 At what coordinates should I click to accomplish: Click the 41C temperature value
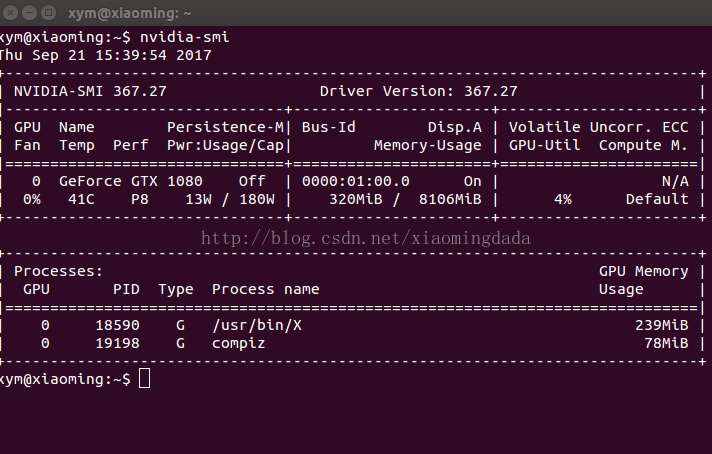pyautogui.click(x=81, y=199)
